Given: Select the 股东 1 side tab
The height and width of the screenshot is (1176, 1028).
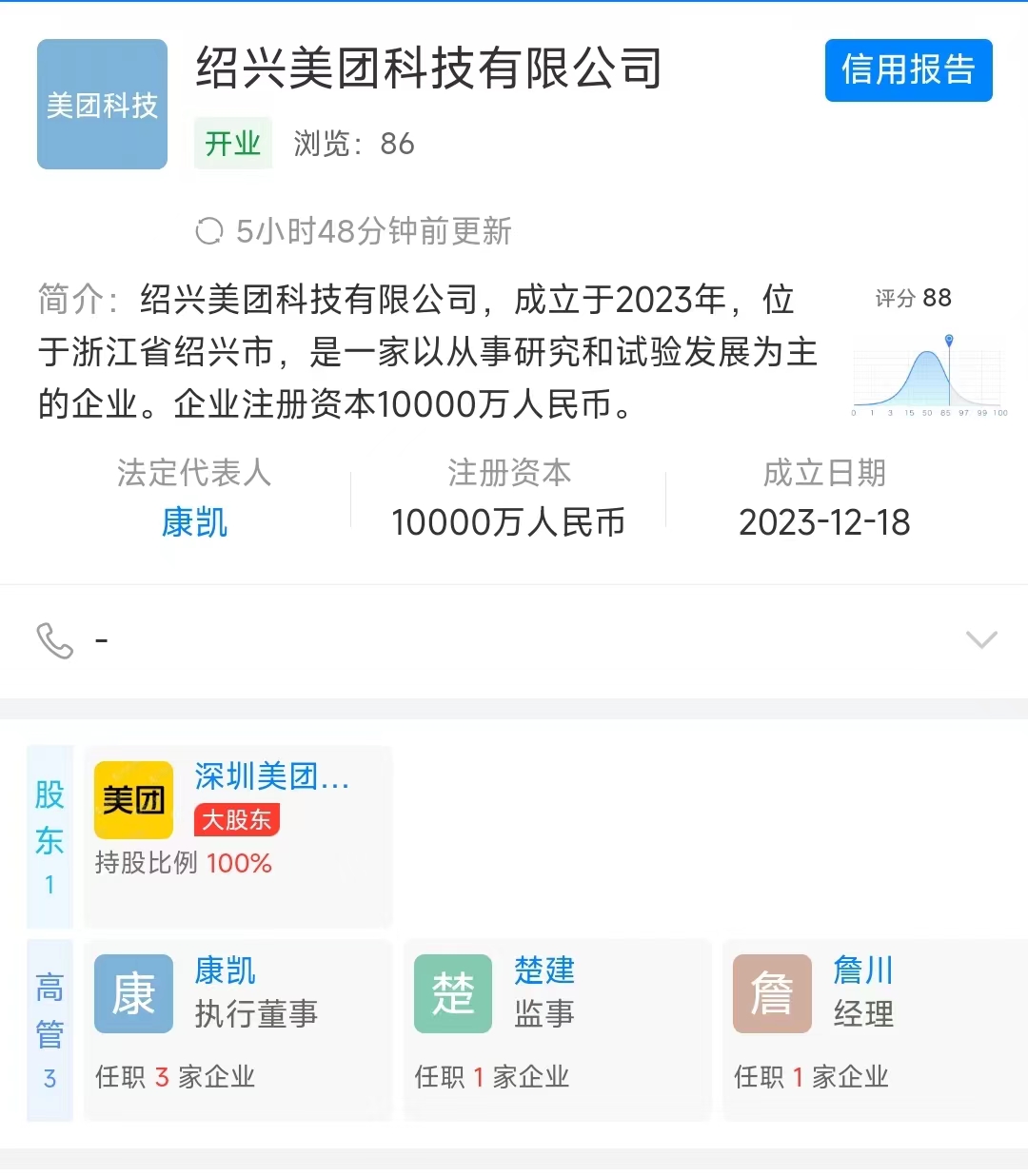Looking at the screenshot, I should [49, 837].
